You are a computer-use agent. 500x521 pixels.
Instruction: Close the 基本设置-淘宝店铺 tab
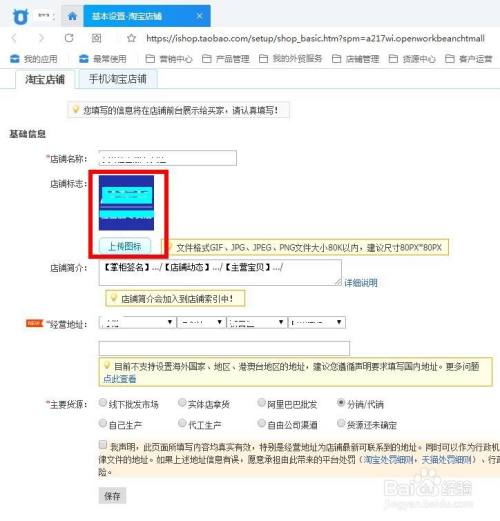click(x=199, y=16)
